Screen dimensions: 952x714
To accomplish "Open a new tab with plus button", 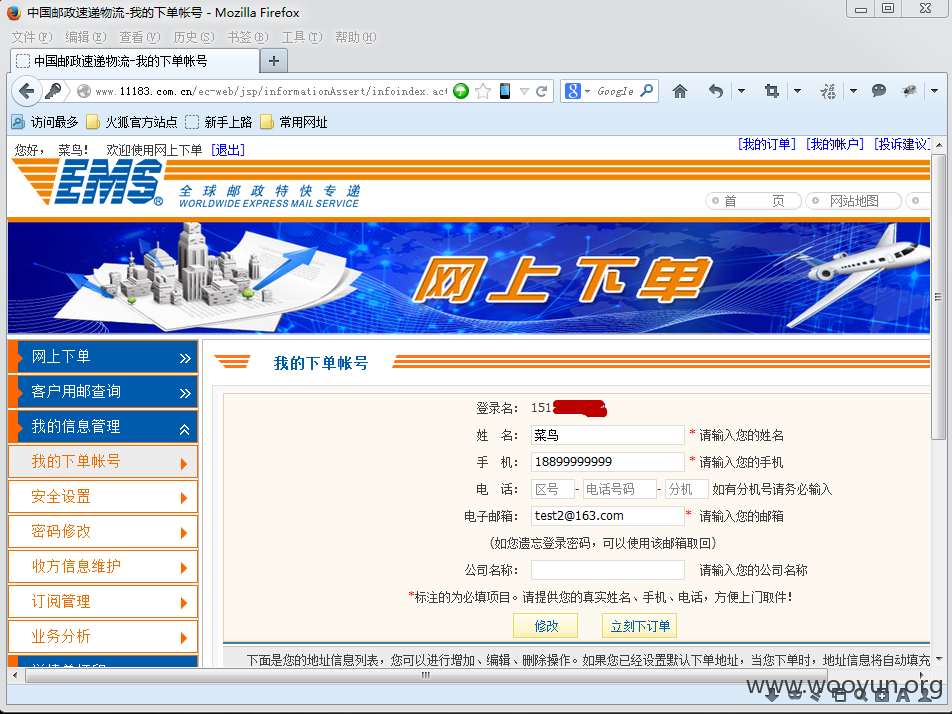I will pos(274,61).
